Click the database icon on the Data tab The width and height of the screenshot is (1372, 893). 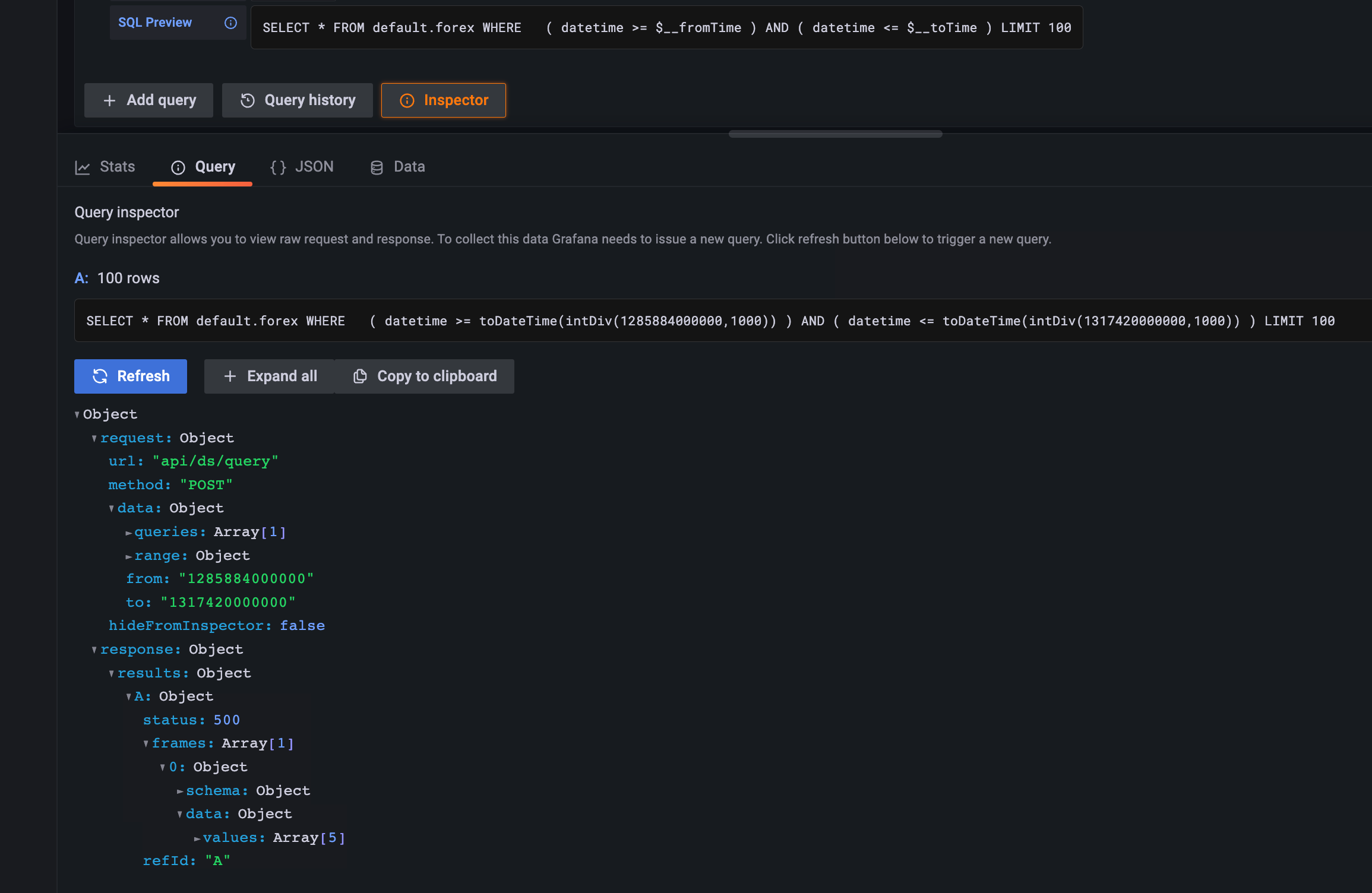pyautogui.click(x=376, y=167)
